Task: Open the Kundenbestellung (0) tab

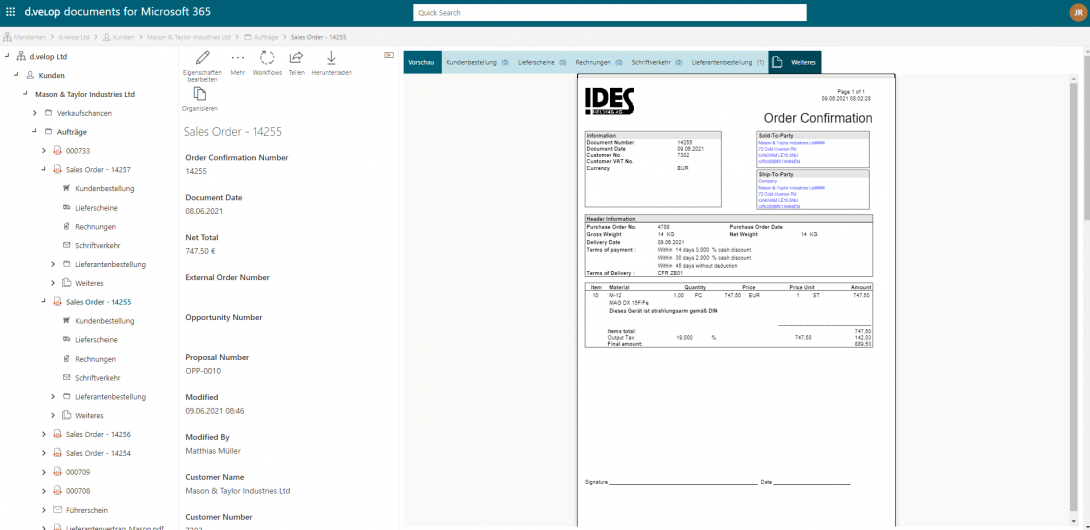Action: point(477,63)
